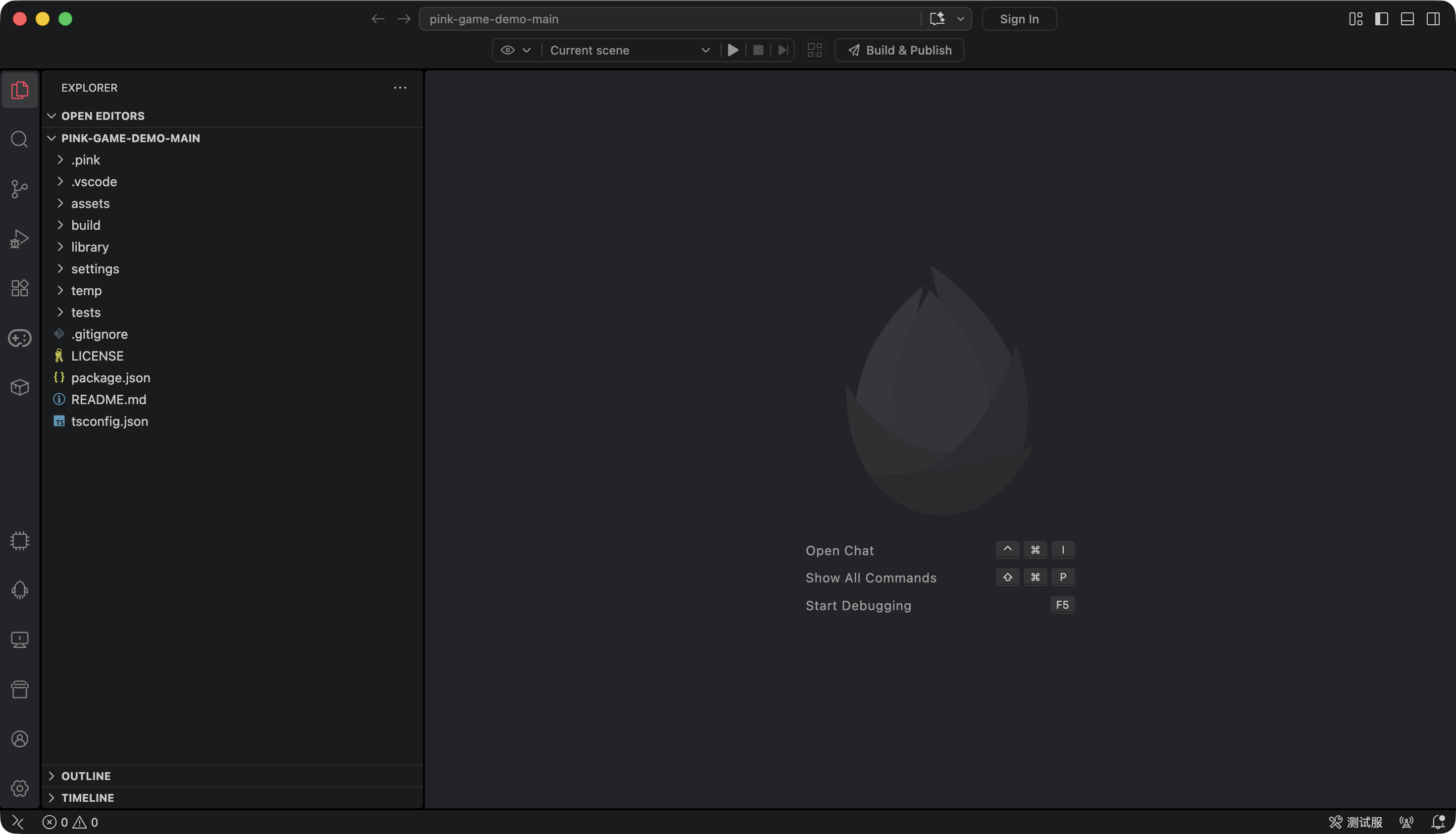Click the Stop button in toolbar
Viewport: 1456px width, 834px height.
click(758, 51)
